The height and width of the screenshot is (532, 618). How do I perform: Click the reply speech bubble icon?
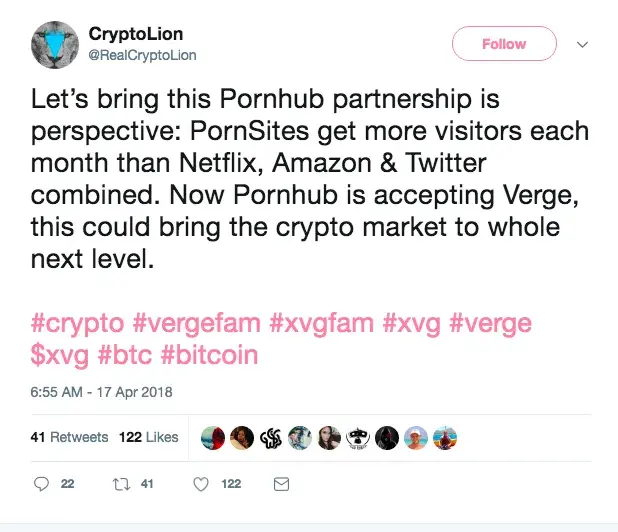pos(41,484)
